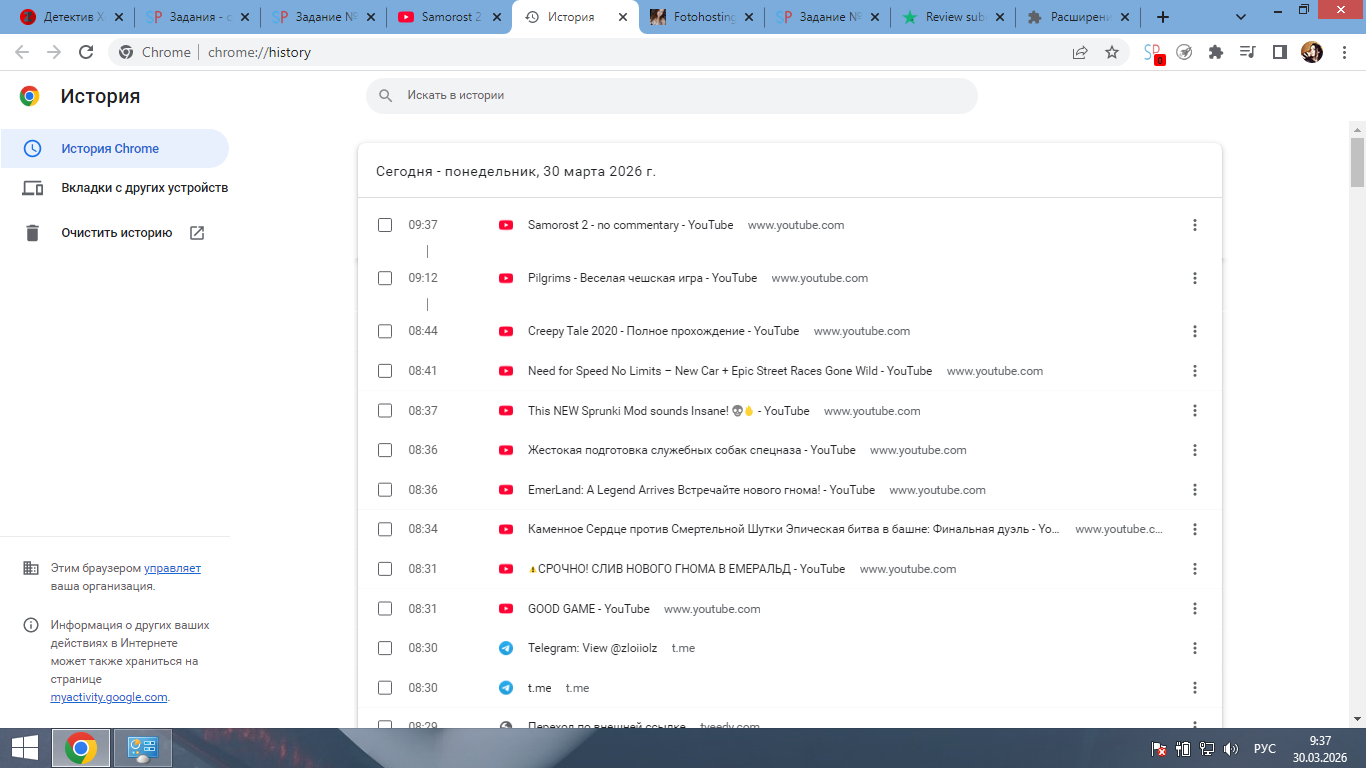Select История Chrome in sidebar
This screenshot has height=768, width=1366.
[114, 148]
